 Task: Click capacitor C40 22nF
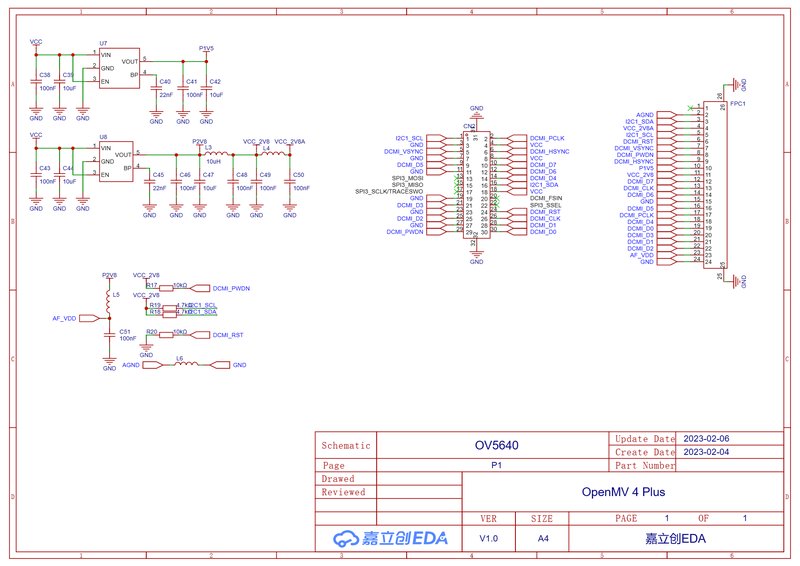pyautogui.click(x=156, y=88)
